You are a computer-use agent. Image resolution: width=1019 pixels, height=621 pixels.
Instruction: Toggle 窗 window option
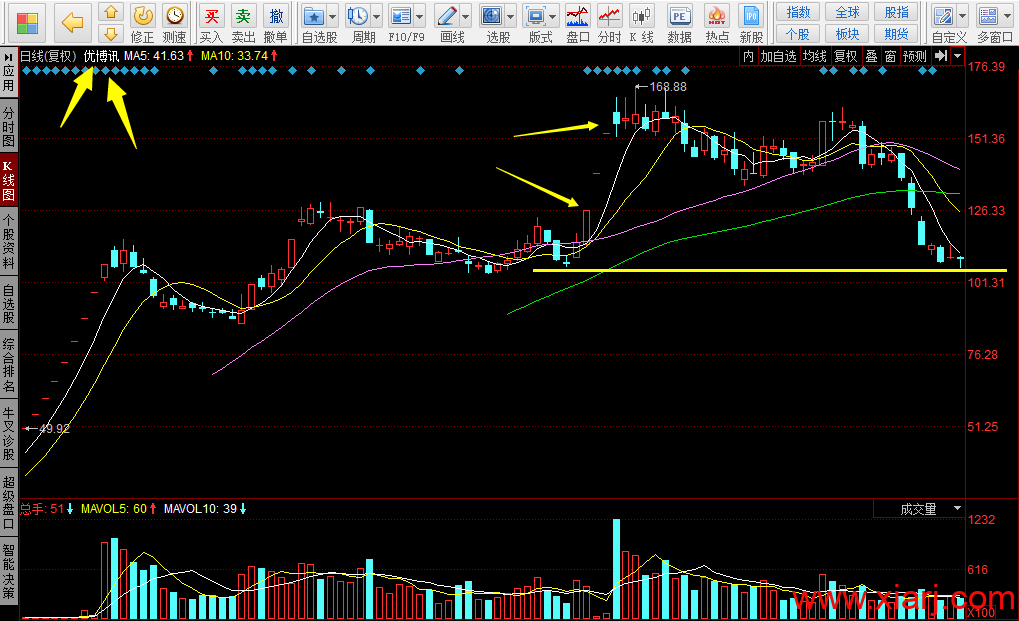click(x=890, y=57)
